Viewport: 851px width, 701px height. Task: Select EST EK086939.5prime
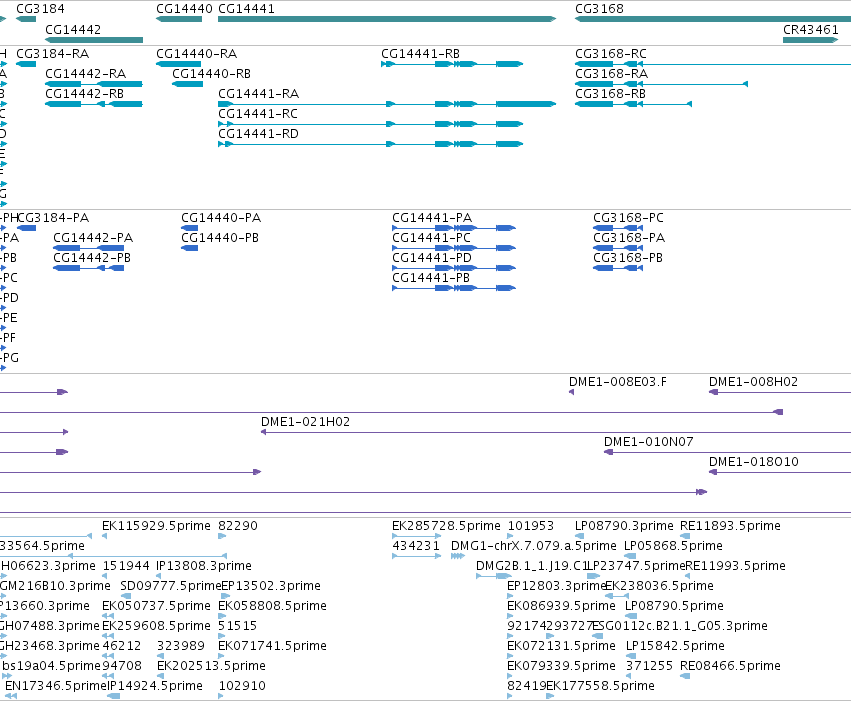pos(561,607)
